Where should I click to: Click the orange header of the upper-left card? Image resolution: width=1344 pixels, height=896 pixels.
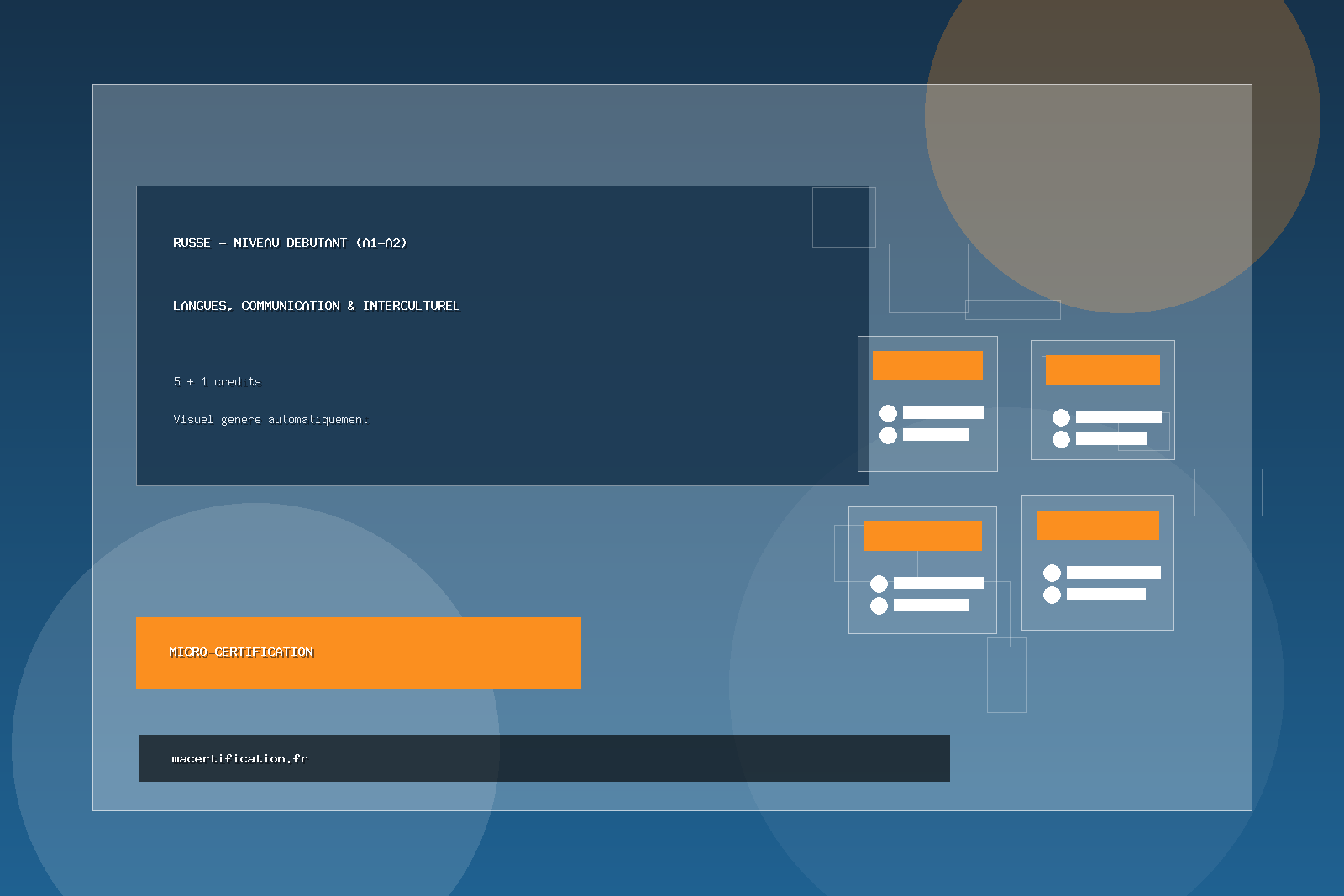click(x=927, y=365)
